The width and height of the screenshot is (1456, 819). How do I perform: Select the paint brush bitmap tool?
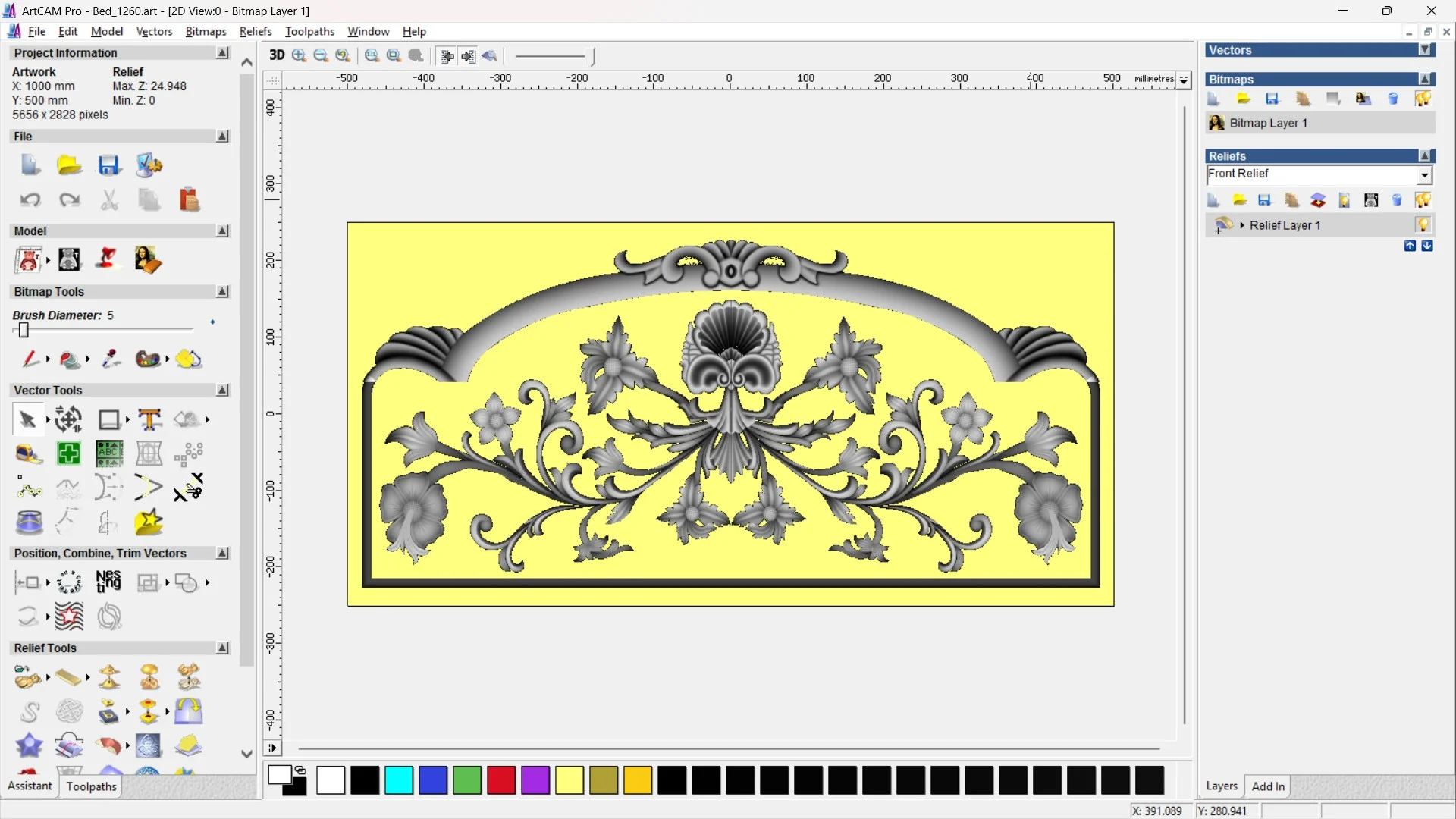coord(30,359)
